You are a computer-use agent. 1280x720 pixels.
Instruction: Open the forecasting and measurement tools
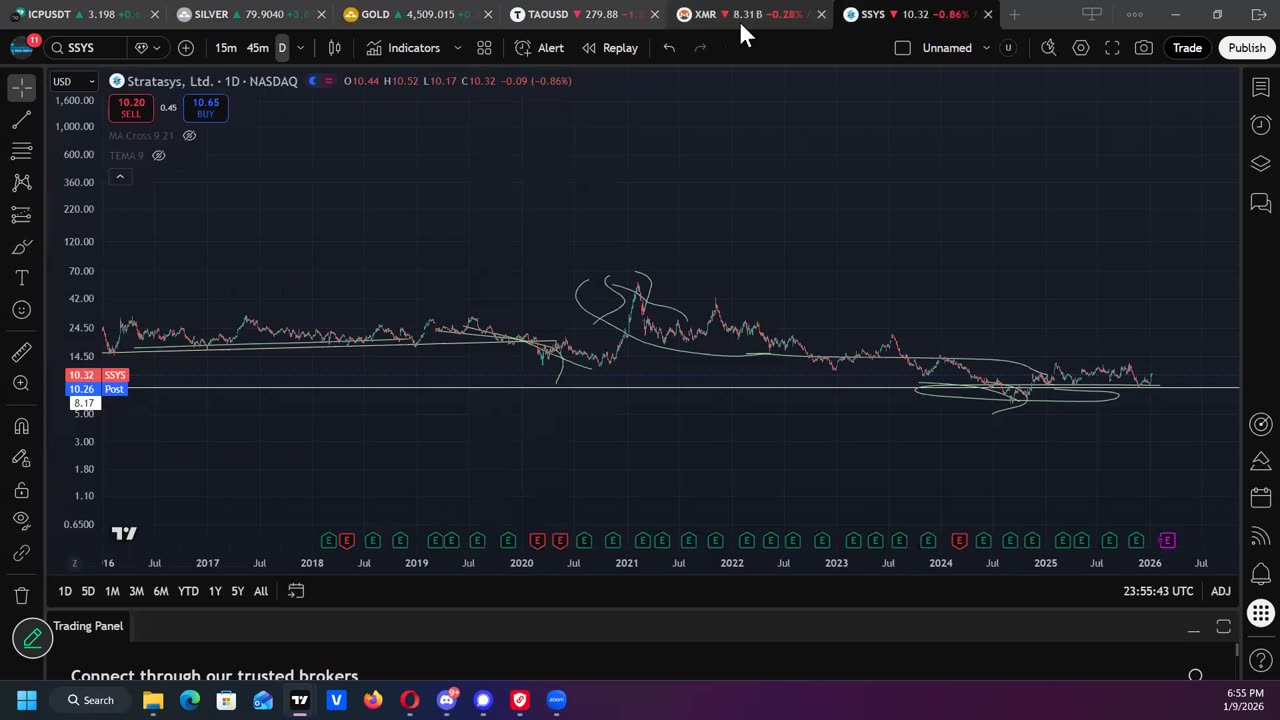coord(21,215)
